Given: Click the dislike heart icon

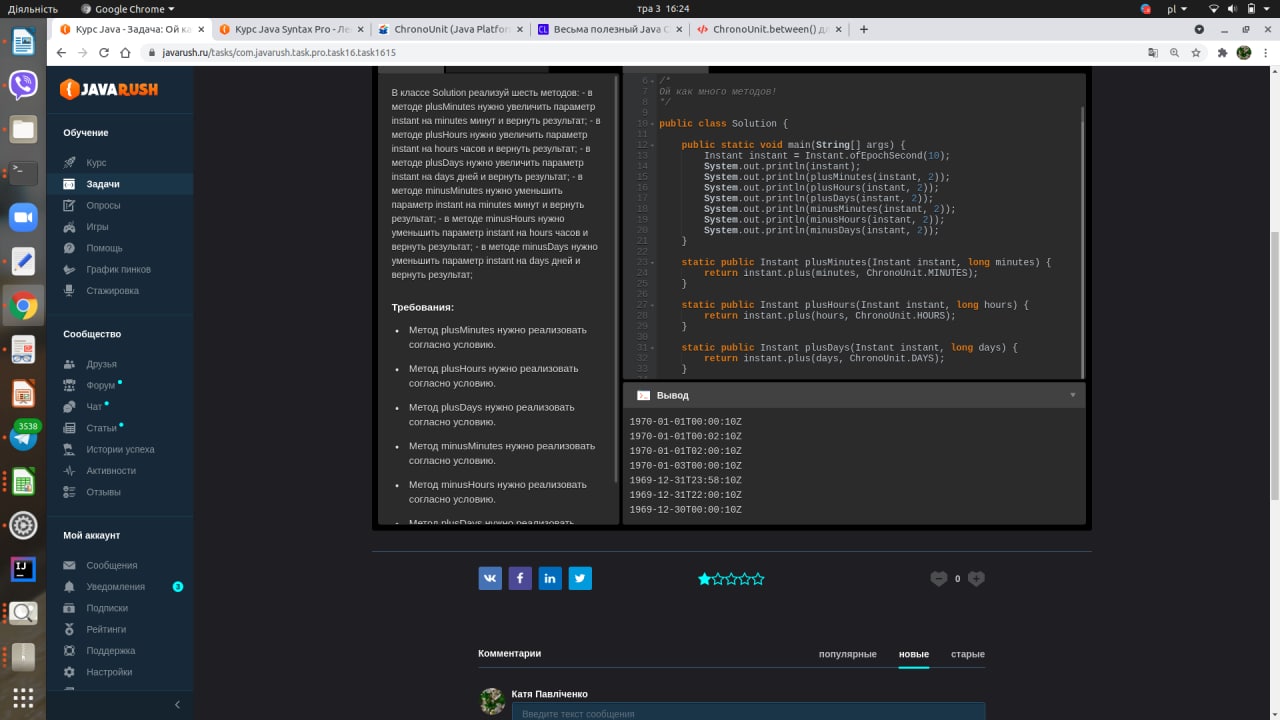Looking at the screenshot, I should (938, 578).
